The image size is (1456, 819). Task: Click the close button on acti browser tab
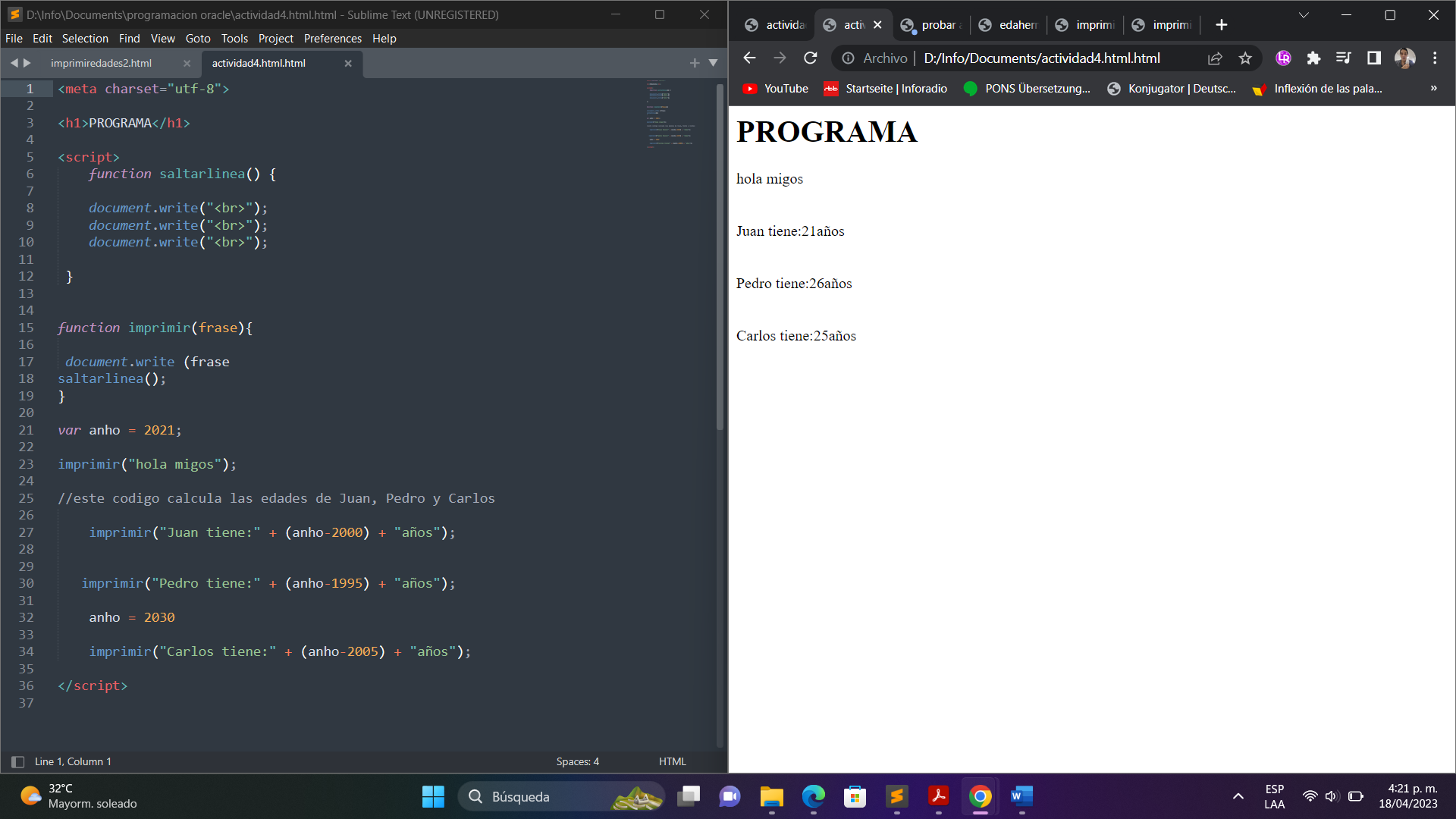tap(877, 24)
